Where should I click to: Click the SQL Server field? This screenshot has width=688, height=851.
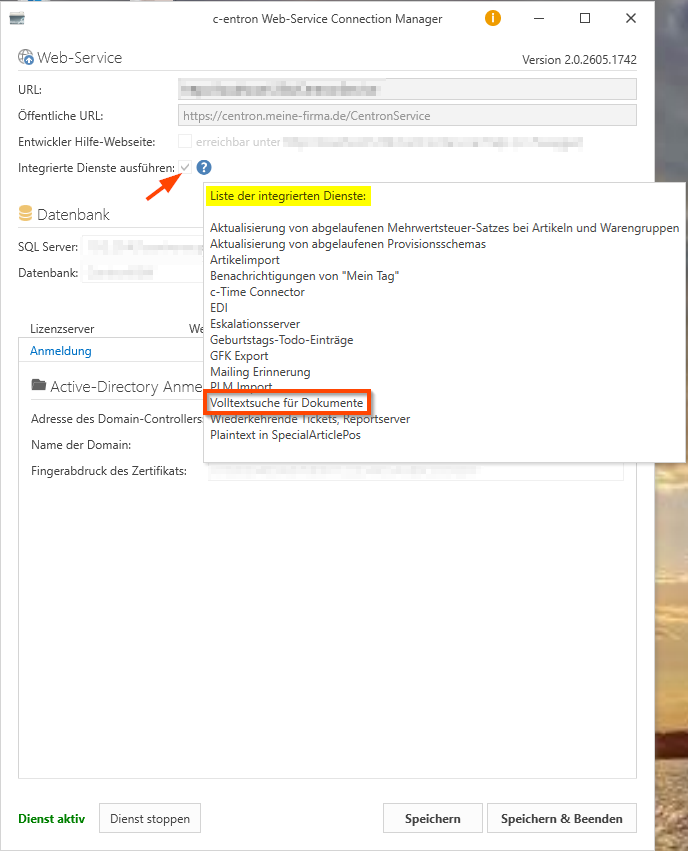click(143, 247)
